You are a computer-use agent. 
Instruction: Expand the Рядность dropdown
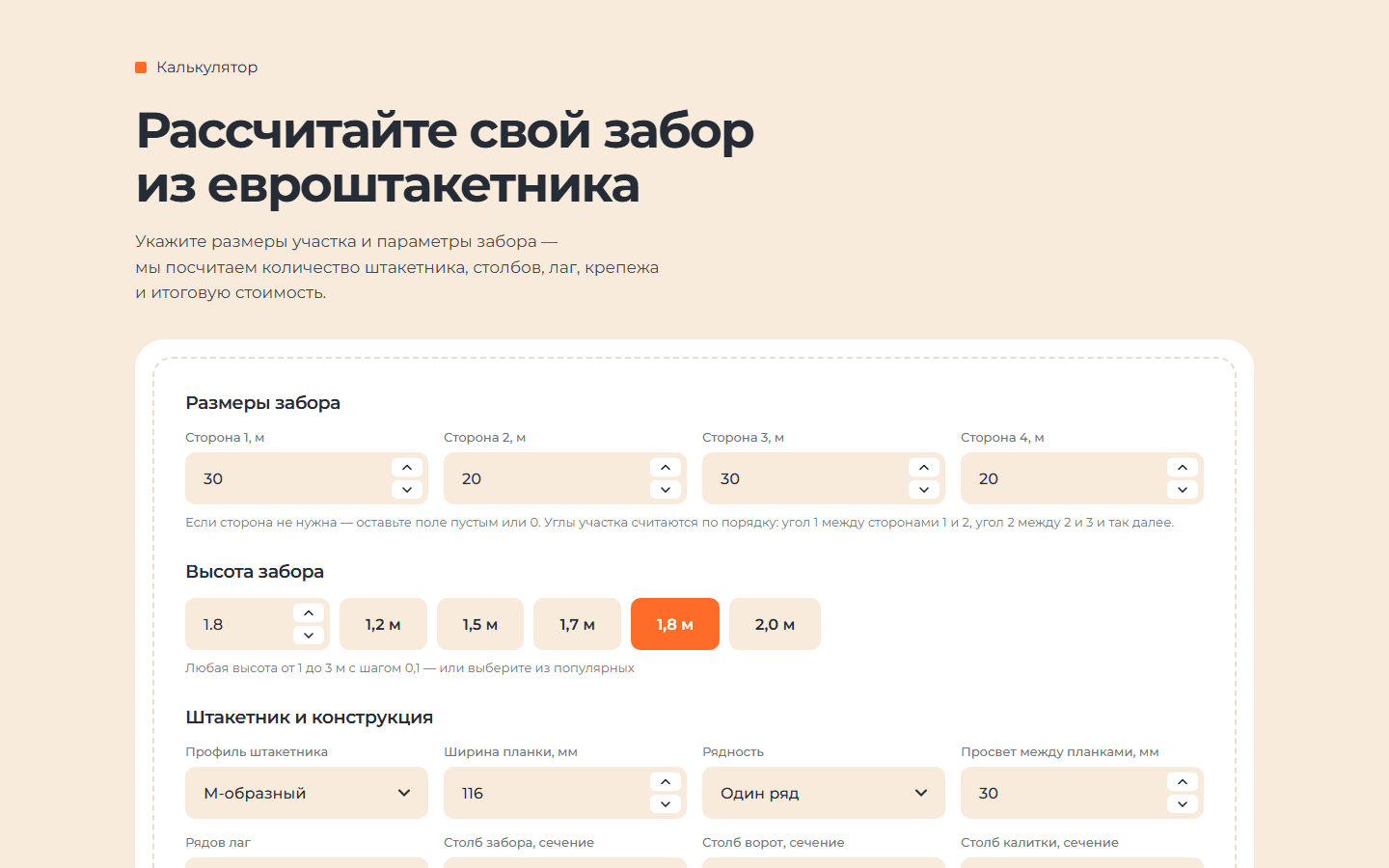824,793
